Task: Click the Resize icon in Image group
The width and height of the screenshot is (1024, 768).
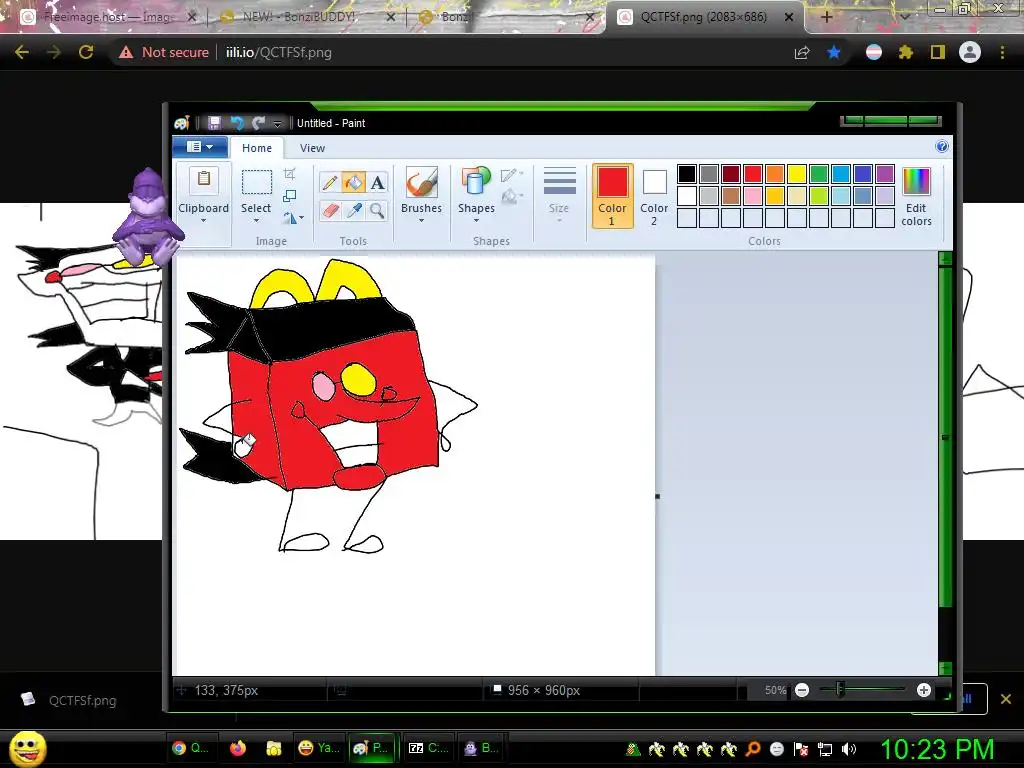Action: 290,196
